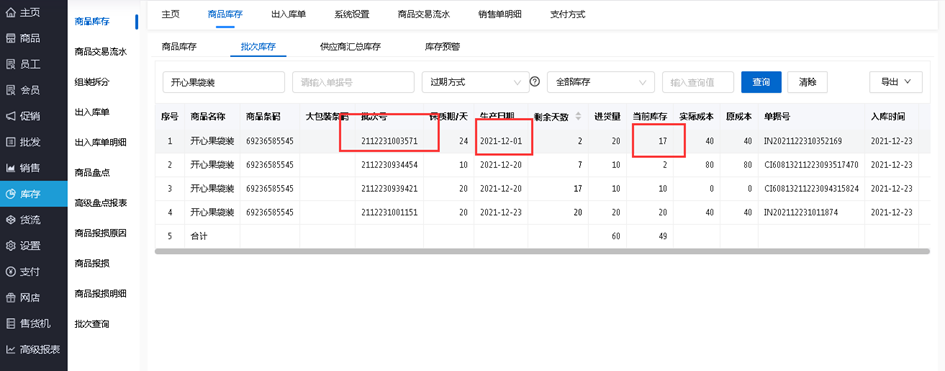Open the 支付 payment sidebar icon
This screenshot has height=371, width=945.
pyautogui.click(x=10, y=272)
